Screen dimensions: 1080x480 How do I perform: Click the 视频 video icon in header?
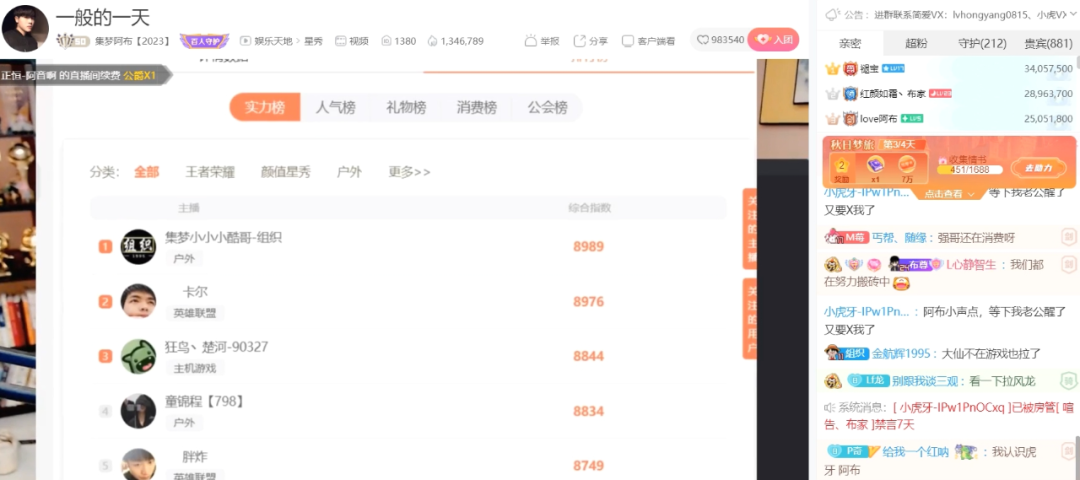(x=341, y=41)
